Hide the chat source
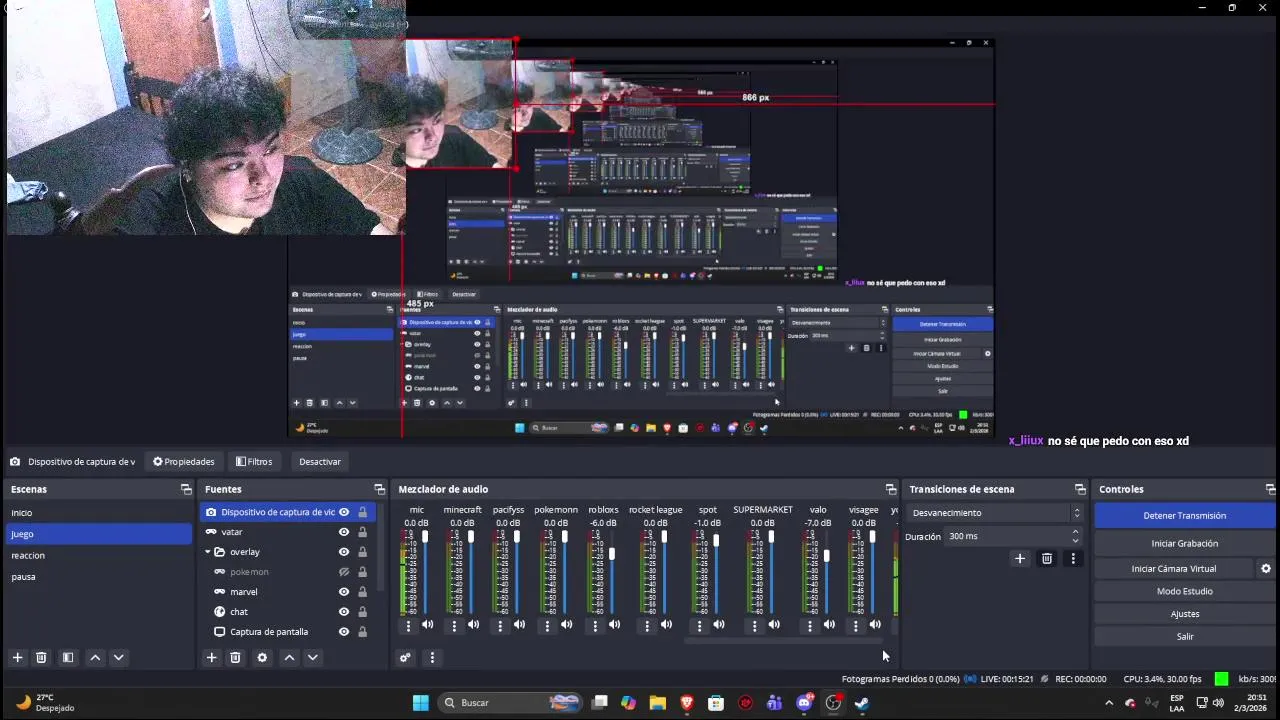Image resolution: width=1280 pixels, height=720 pixels. coord(344,612)
